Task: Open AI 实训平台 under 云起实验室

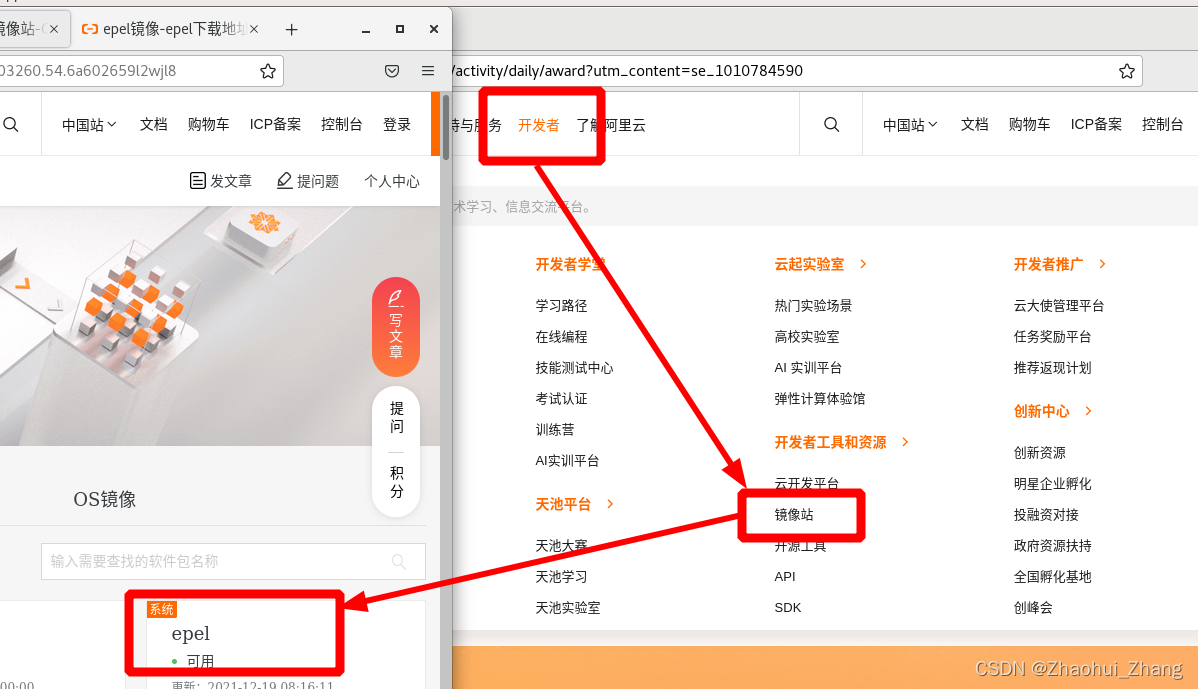Action: point(808,368)
